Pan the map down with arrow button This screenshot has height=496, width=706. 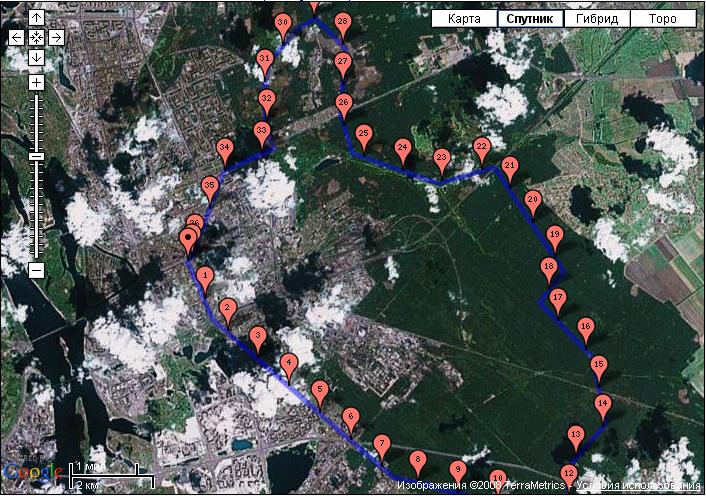(x=36, y=57)
